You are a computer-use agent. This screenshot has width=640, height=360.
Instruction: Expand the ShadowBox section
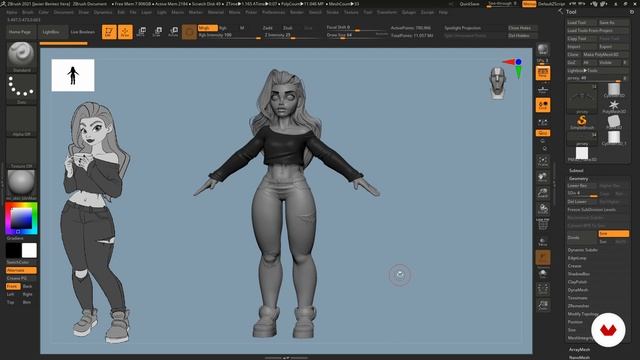579,274
